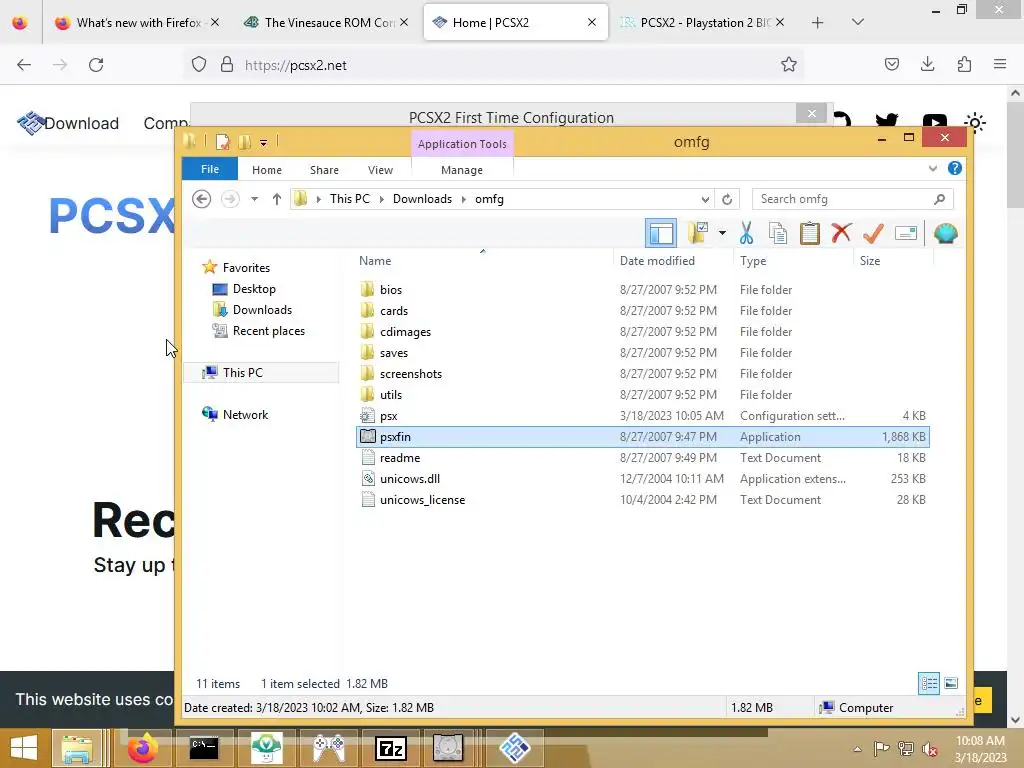Open recent locations dropdown arrow

[x=254, y=199]
